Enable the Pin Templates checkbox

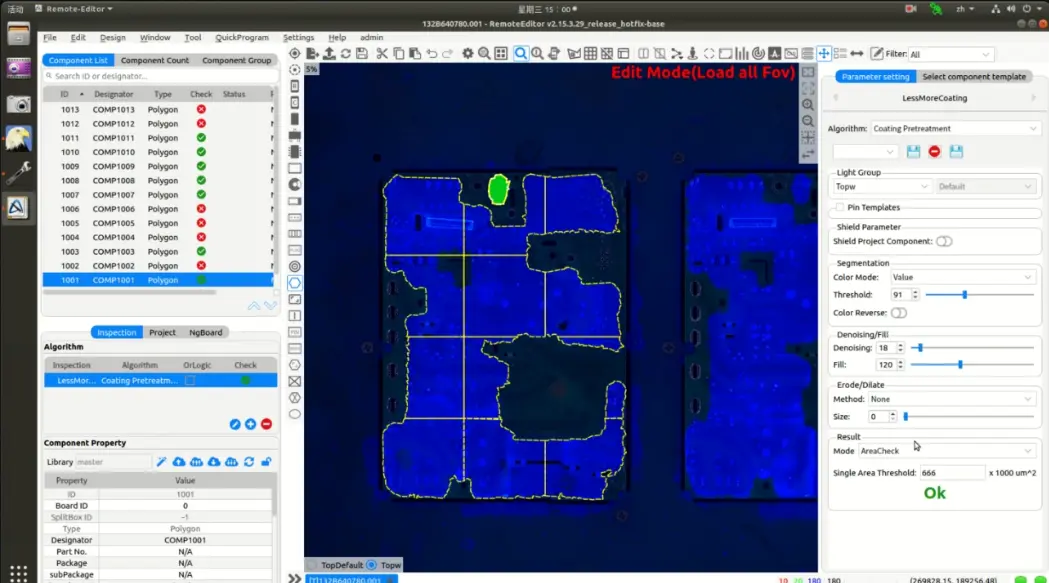click(x=840, y=208)
